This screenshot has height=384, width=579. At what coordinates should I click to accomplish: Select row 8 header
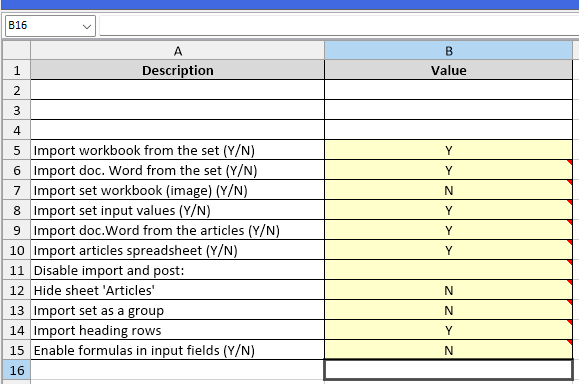[17, 210]
